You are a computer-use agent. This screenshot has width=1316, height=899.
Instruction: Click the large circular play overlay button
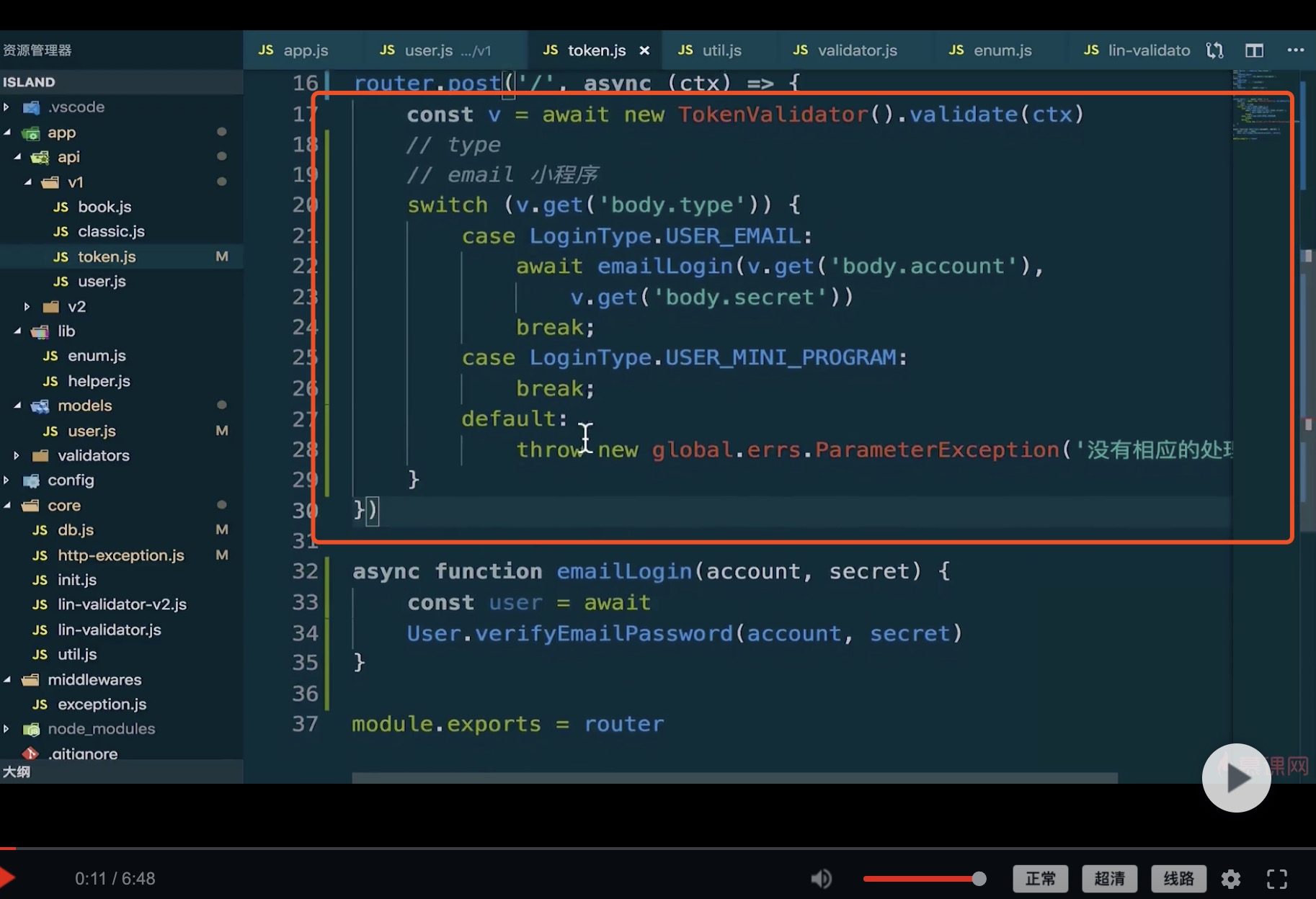pos(1236,778)
